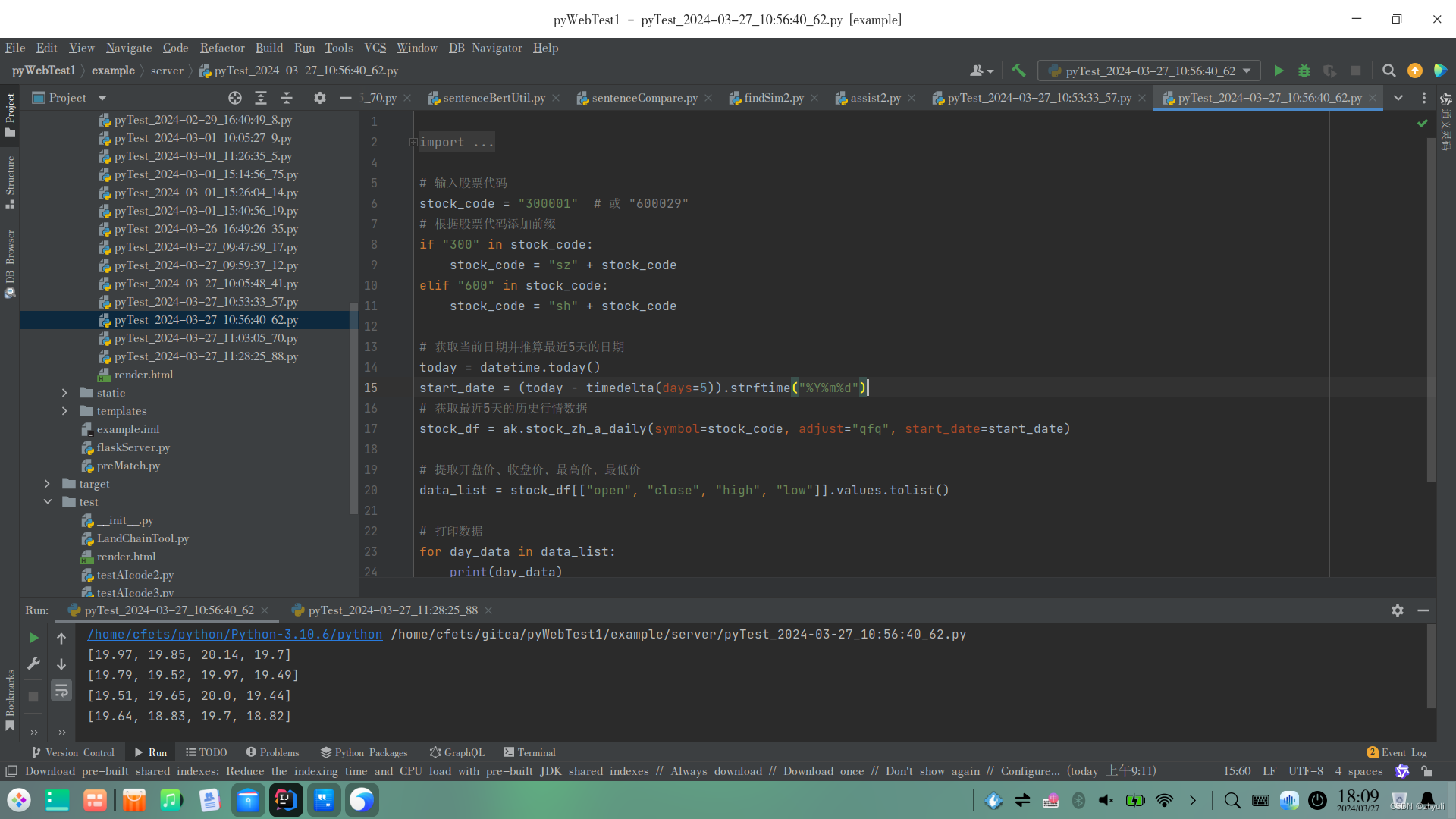
Task: Toggle the import code folding marker
Action: 413,143
